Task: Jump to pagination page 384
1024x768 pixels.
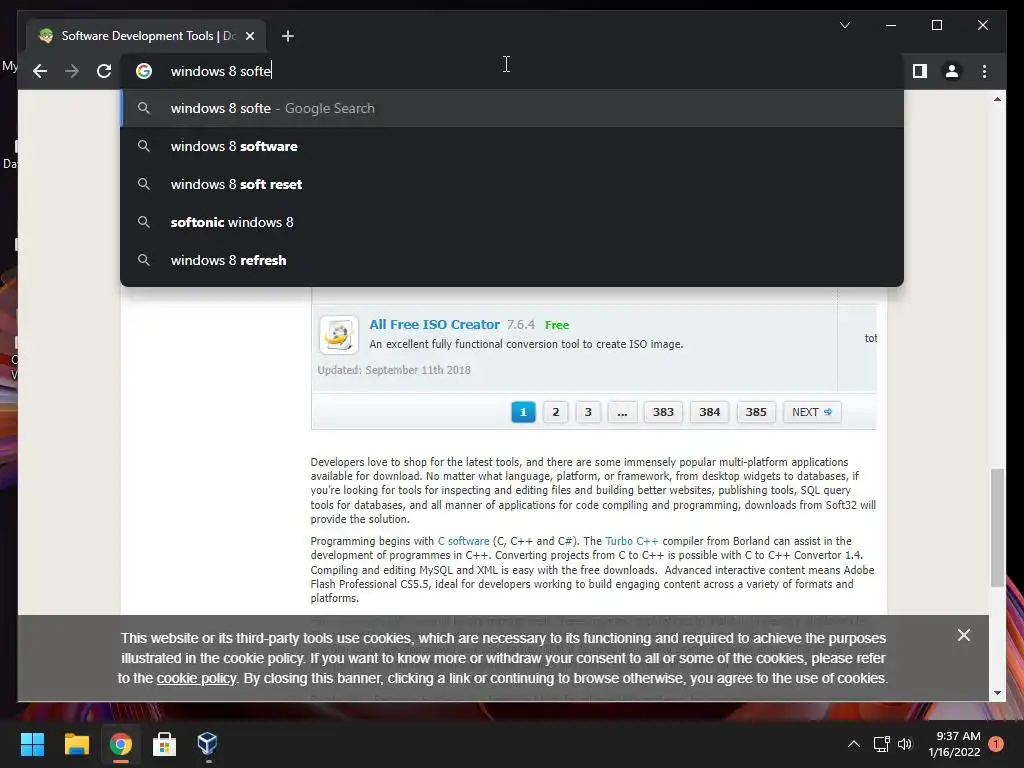Action: [x=709, y=412]
